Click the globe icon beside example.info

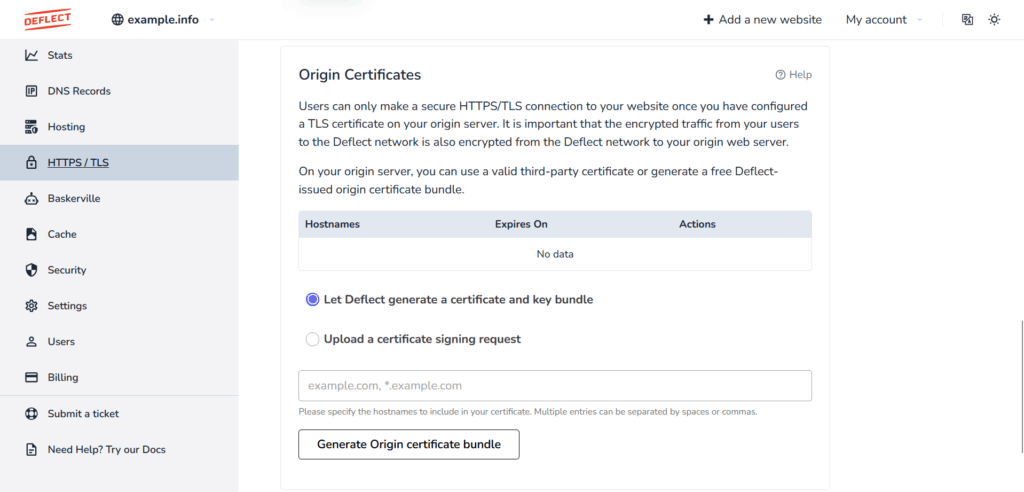118,20
